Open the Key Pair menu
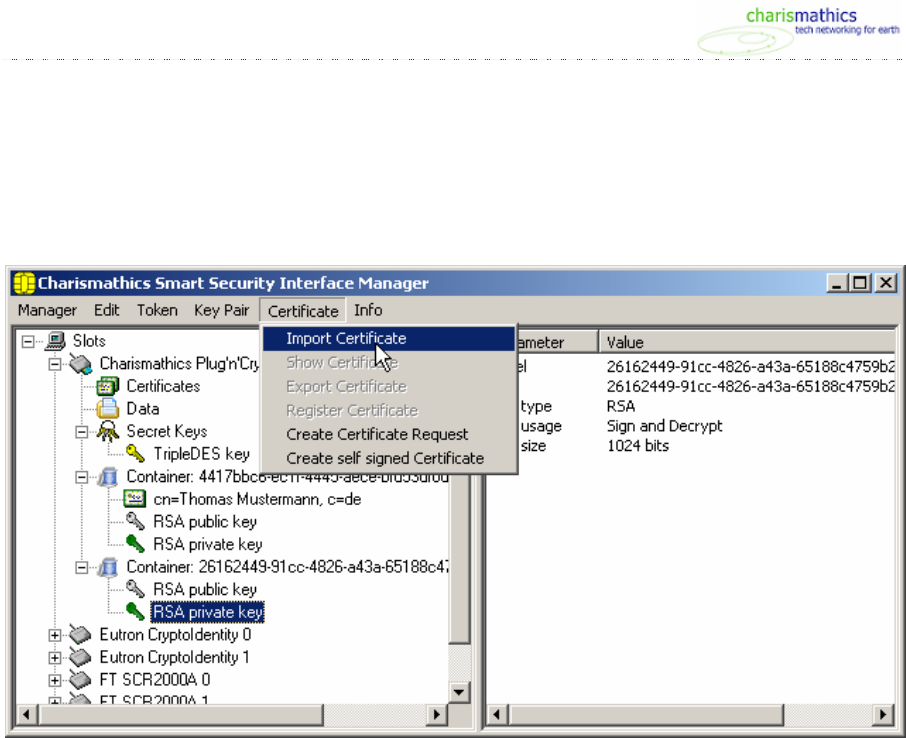Image resolution: width=906 pixels, height=738 pixels. click(x=222, y=310)
